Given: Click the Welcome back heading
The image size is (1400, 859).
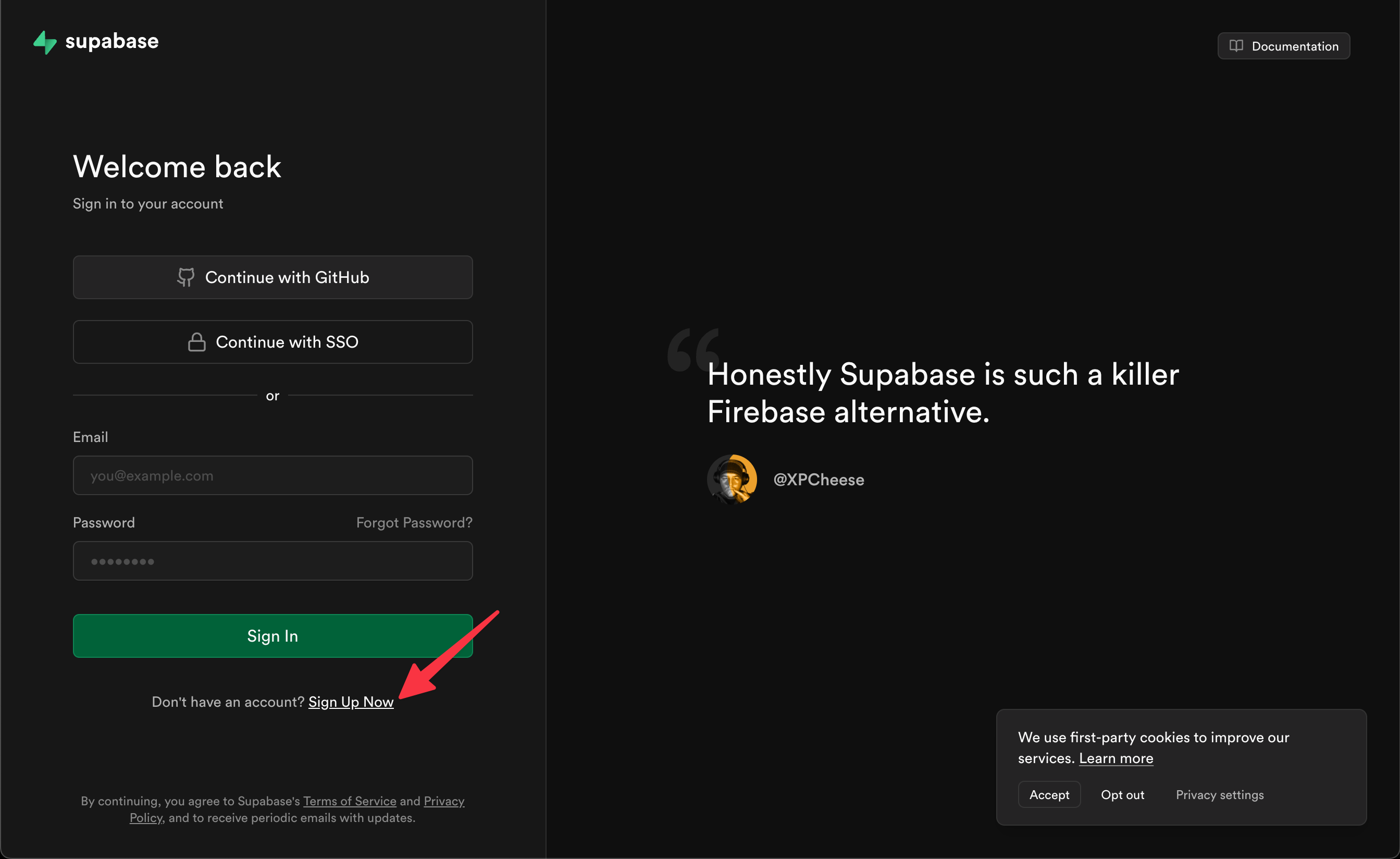Looking at the screenshot, I should (x=177, y=167).
